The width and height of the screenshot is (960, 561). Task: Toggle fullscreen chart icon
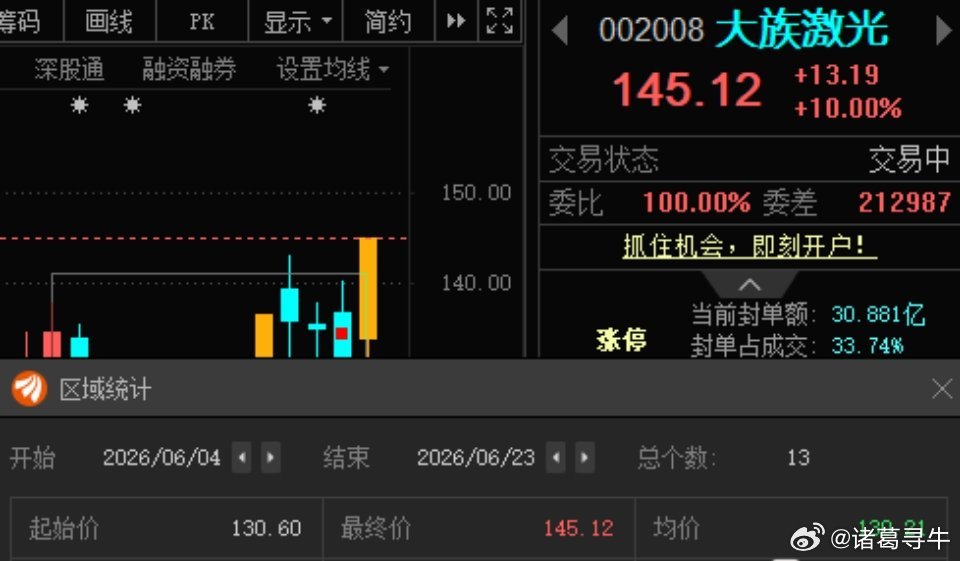coord(500,21)
